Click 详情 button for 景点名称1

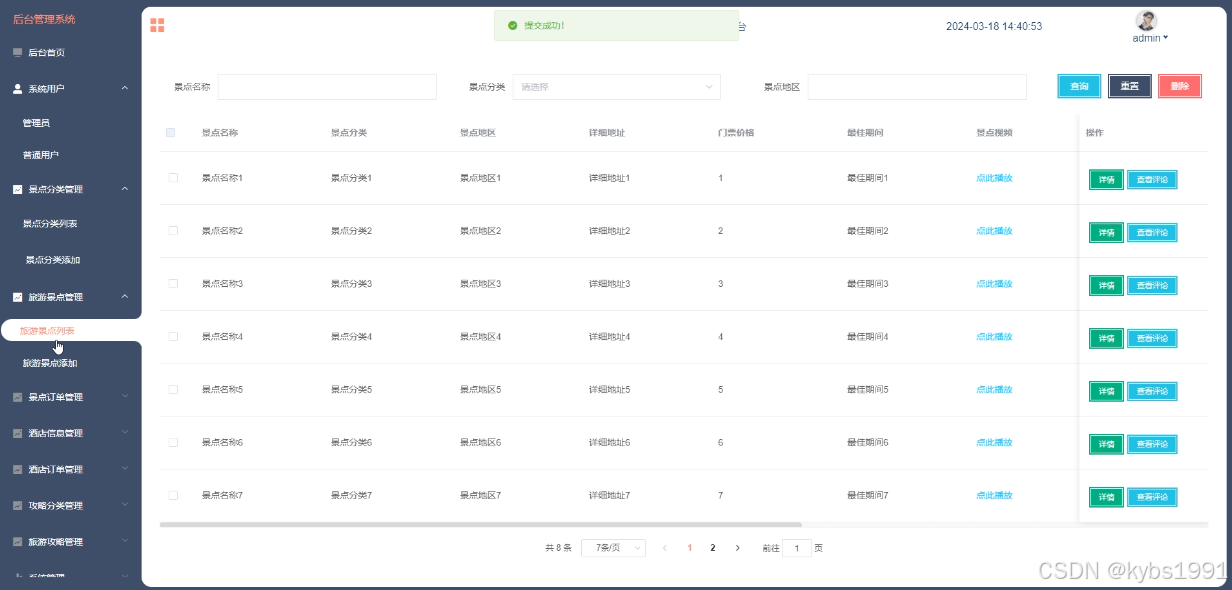pyautogui.click(x=1106, y=179)
